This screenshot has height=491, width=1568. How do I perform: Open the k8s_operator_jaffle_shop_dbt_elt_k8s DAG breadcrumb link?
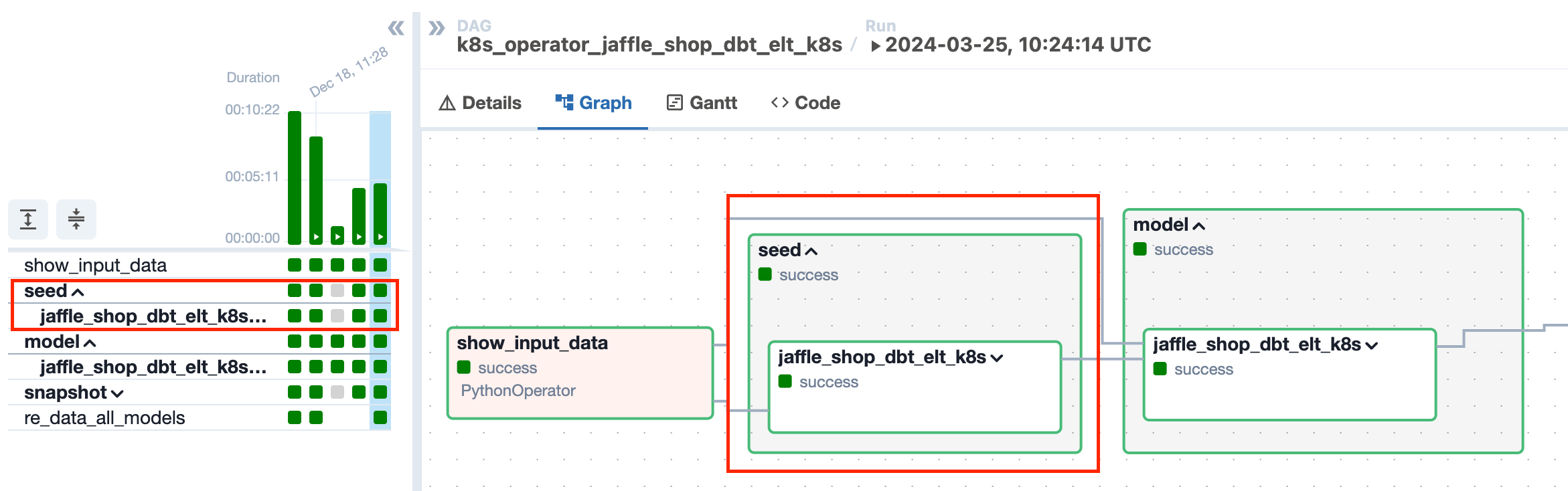(x=649, y=45)
